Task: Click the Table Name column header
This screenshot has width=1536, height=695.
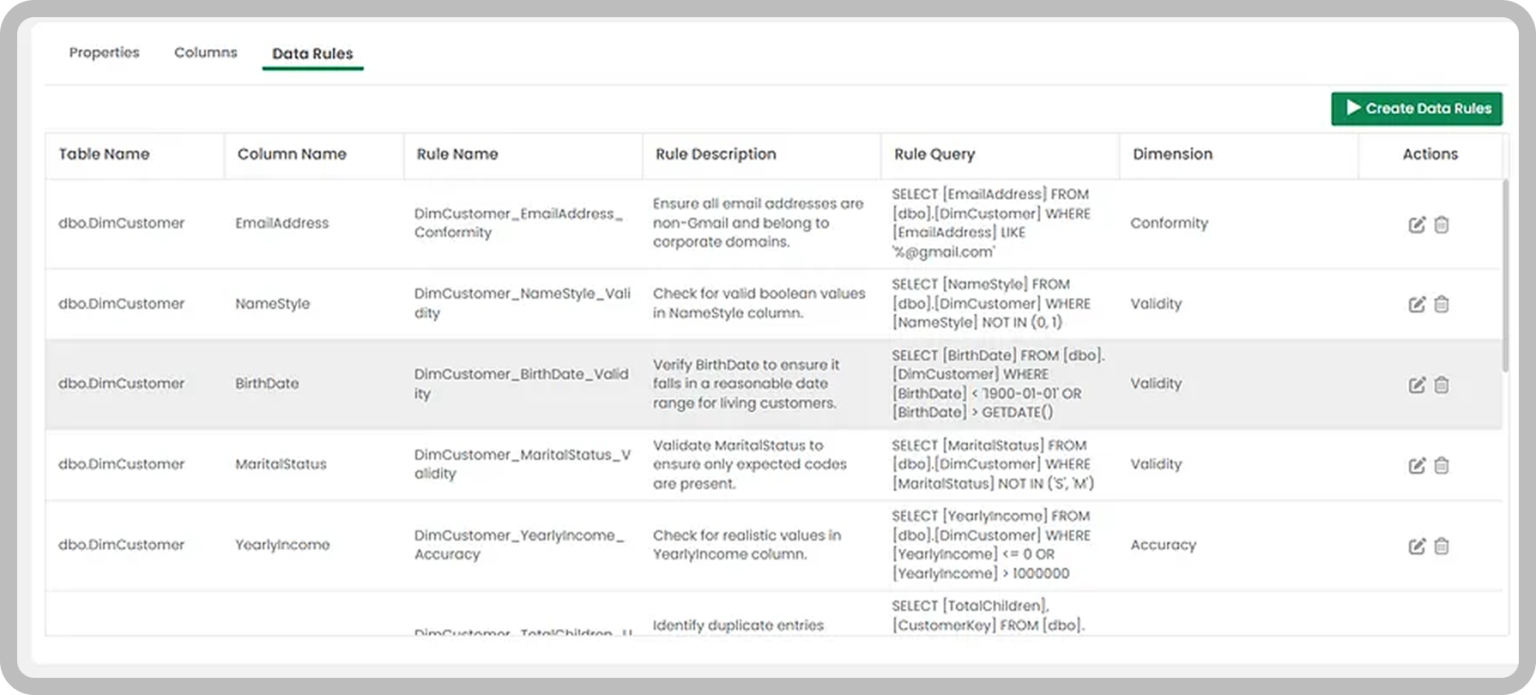Action: pyautogui.click(x=104, y=154)
